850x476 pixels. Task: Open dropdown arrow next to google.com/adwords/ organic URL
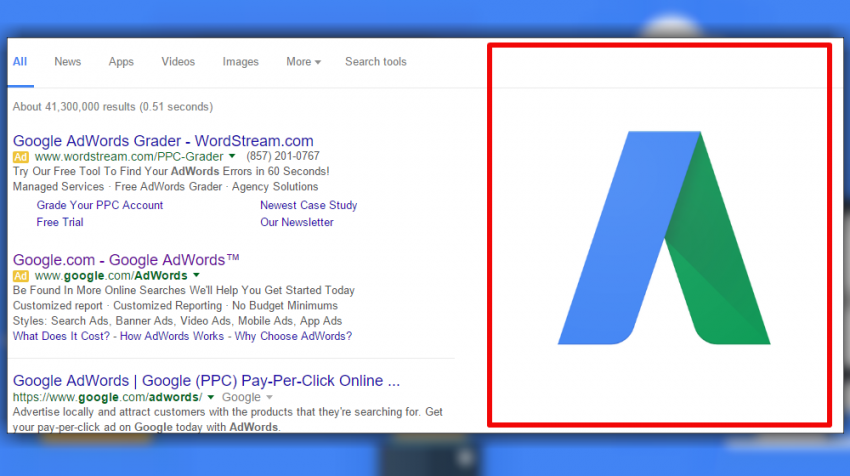point(213,398)
